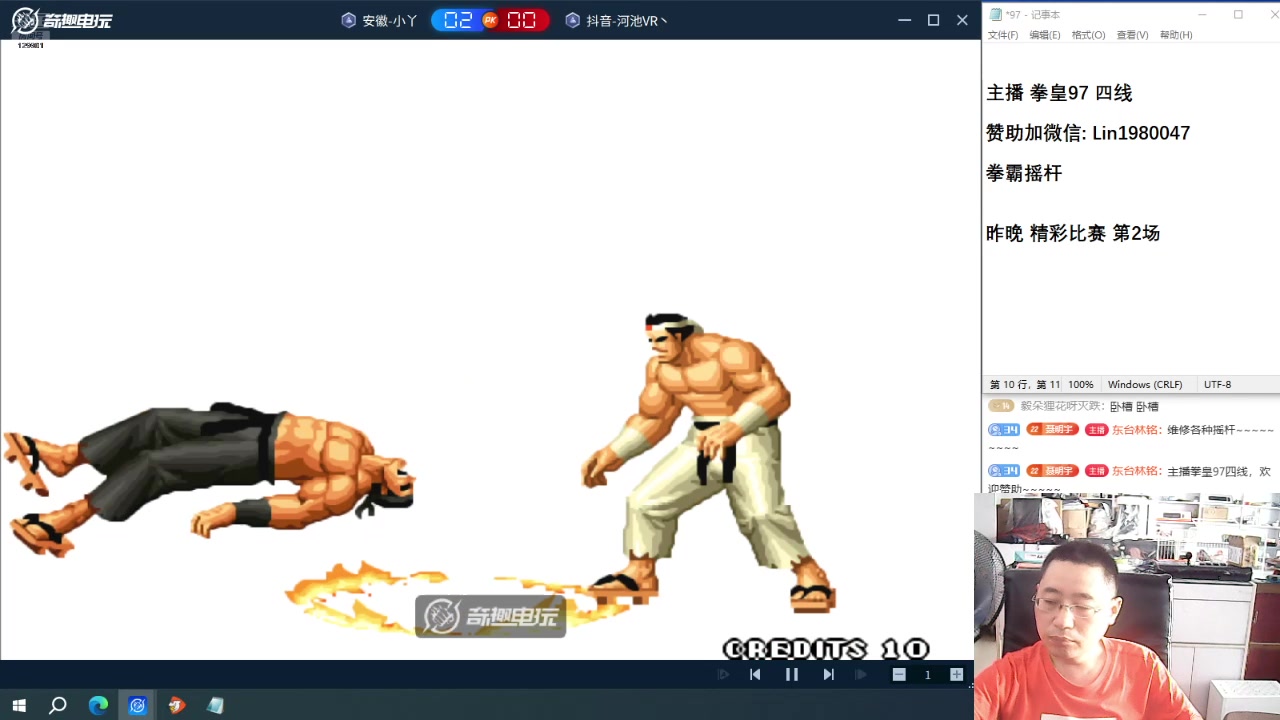
Task: Skip to previous replay segment
Action: pos(755,675)
